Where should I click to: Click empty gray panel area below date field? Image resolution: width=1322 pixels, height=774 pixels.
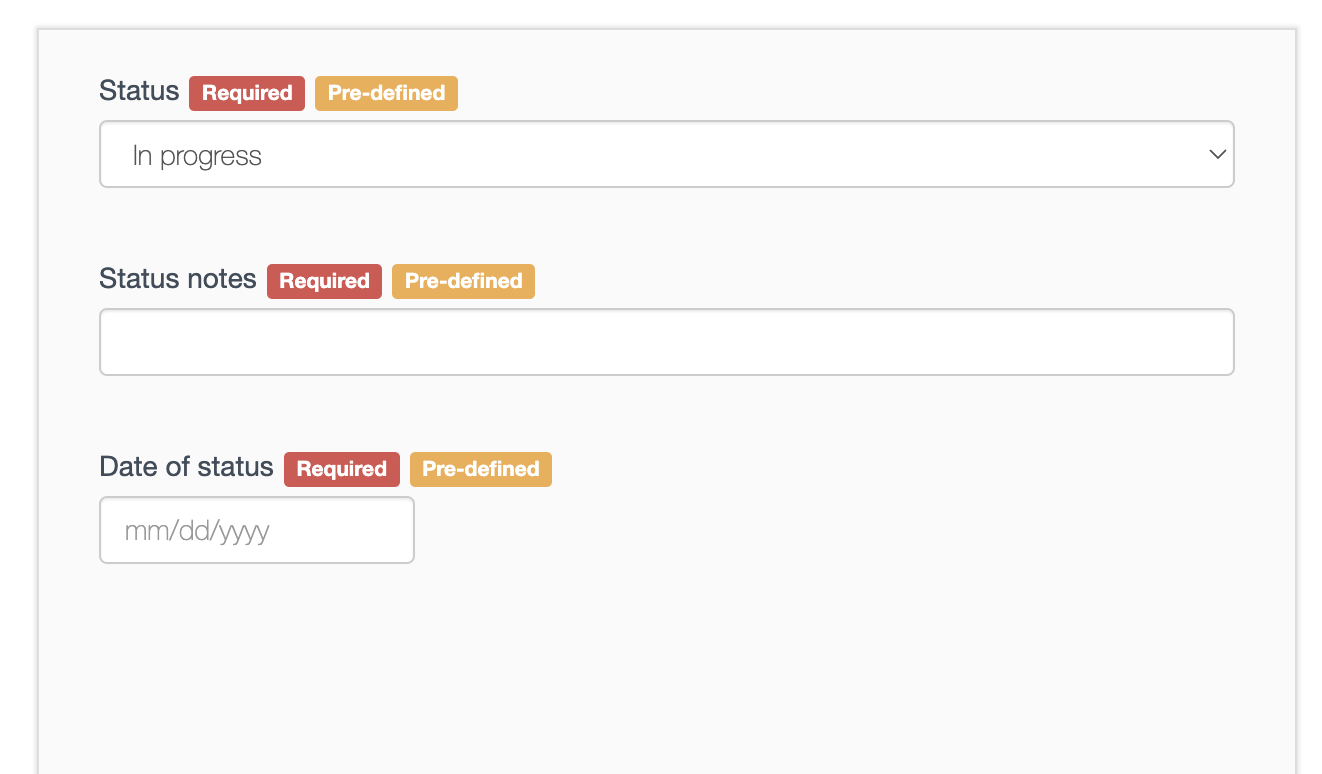click(600, 670)
